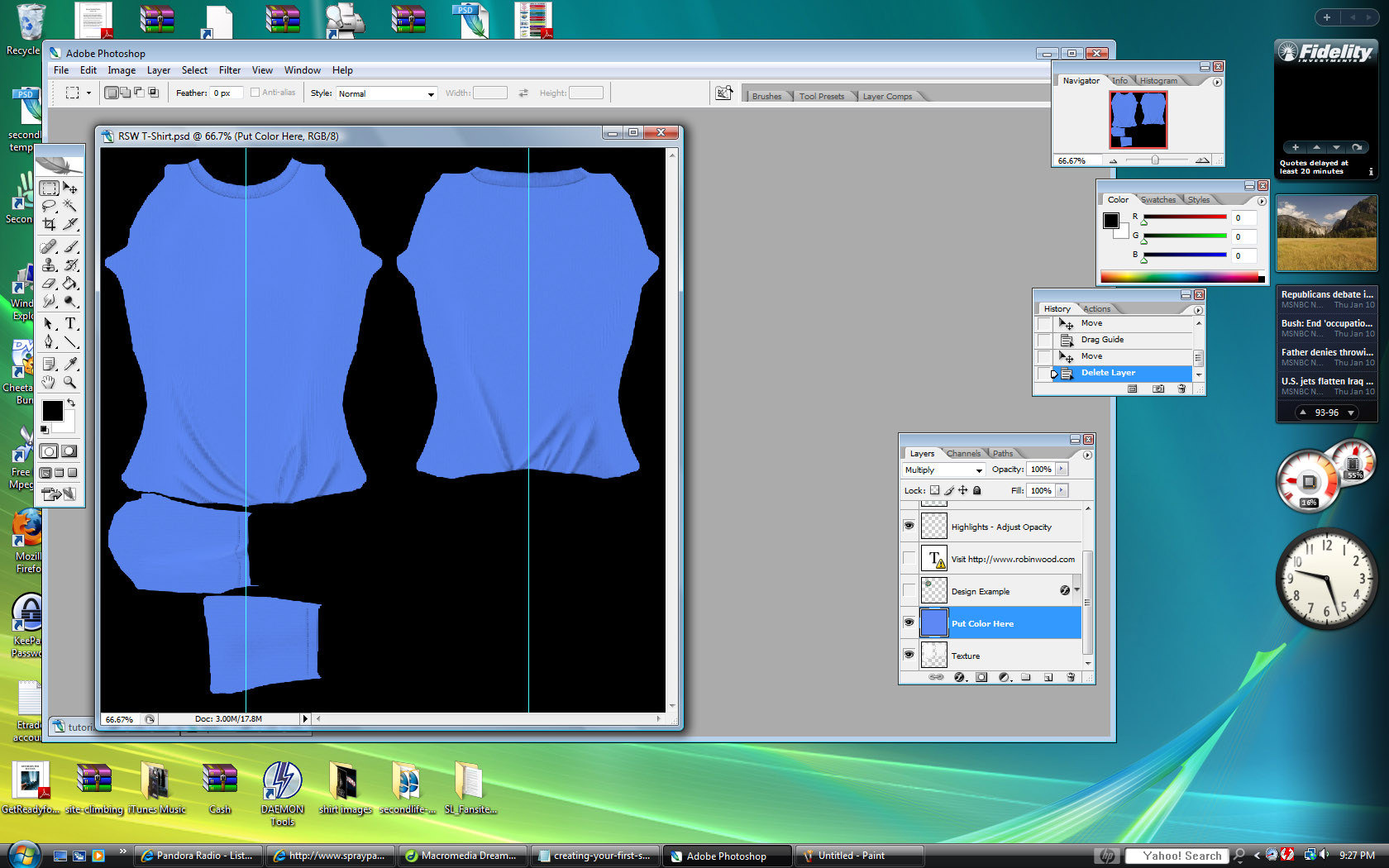Viewport: 1389px width, 868px height.
Task: Click the Create new layer icon
Action: click(x=1049, y=677)
